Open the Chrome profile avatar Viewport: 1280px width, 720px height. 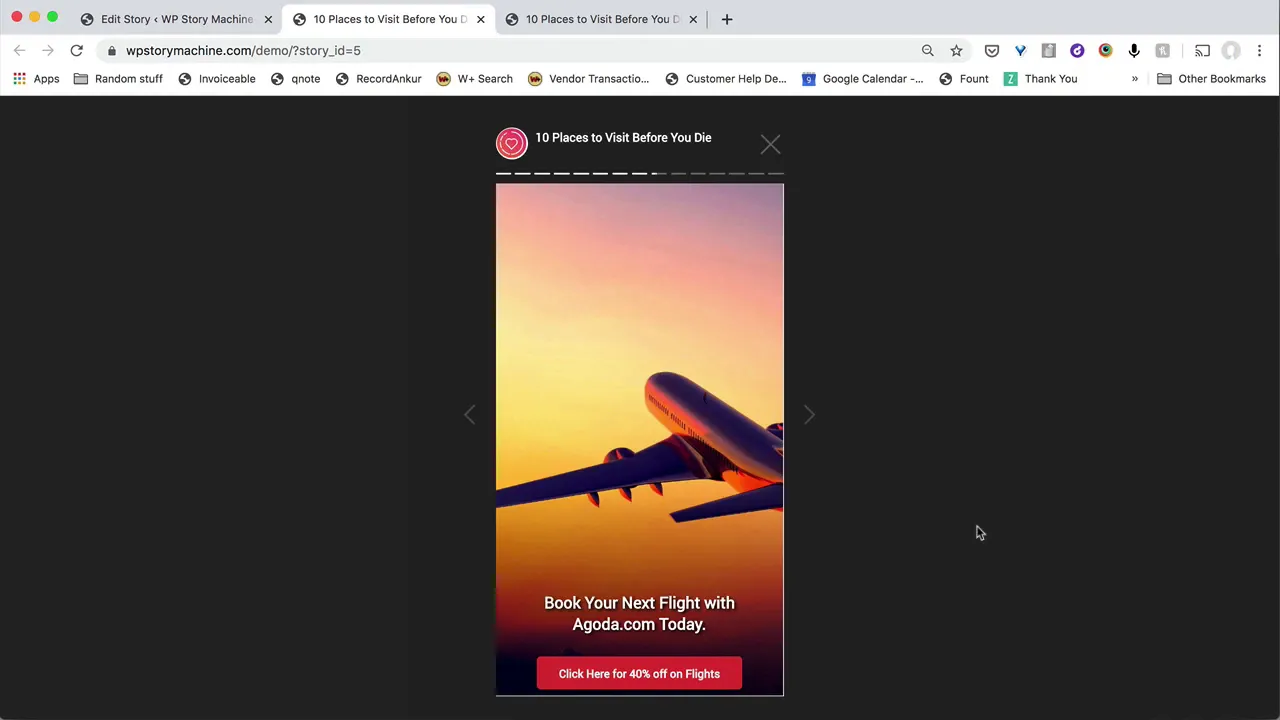(1231, 50)
